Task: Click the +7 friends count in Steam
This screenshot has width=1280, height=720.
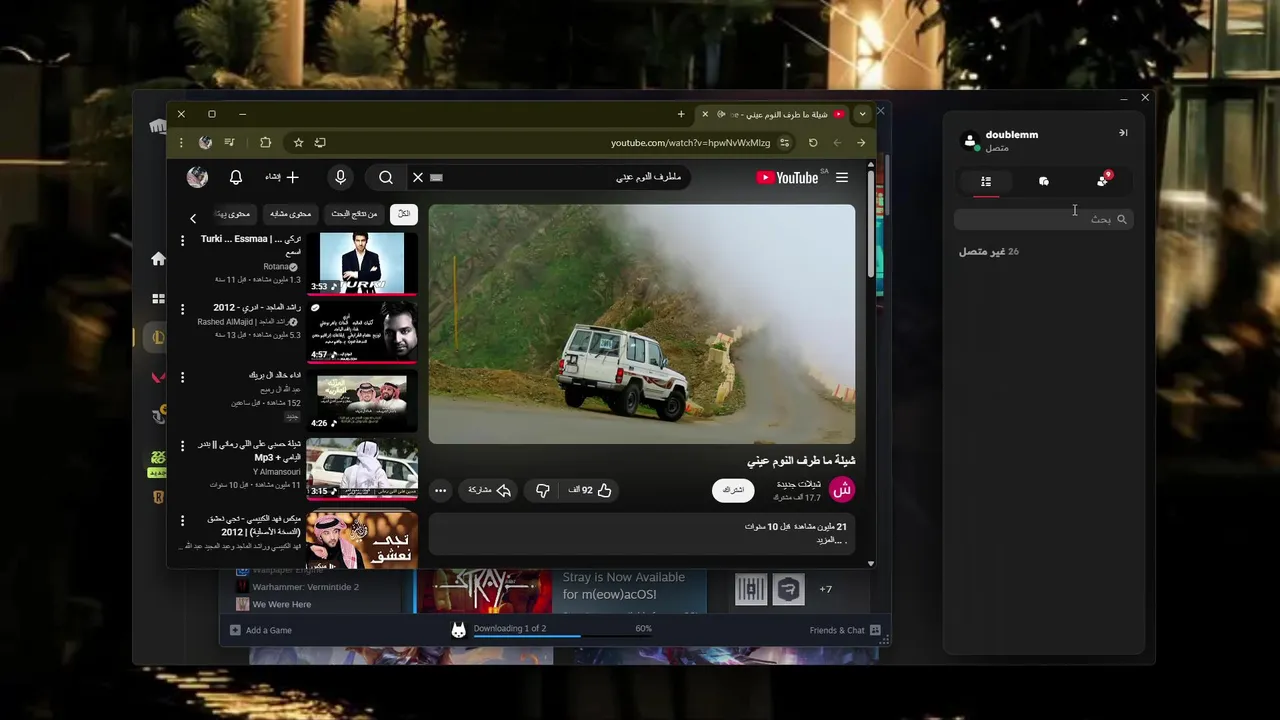Action: click(826, 589)
